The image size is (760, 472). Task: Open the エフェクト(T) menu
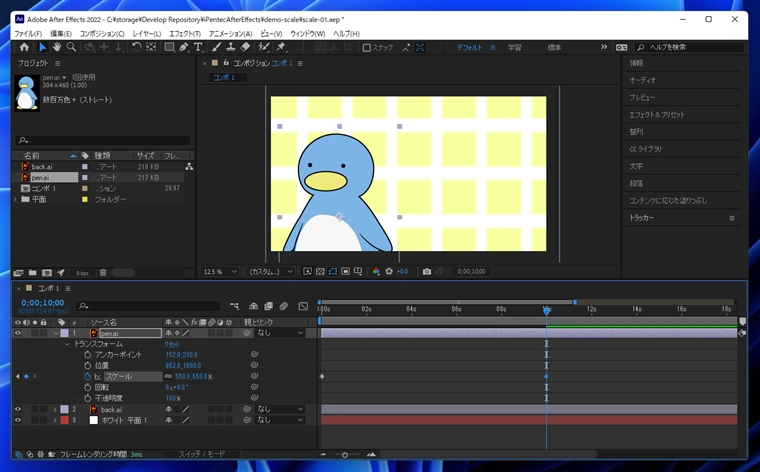point(184,34)
